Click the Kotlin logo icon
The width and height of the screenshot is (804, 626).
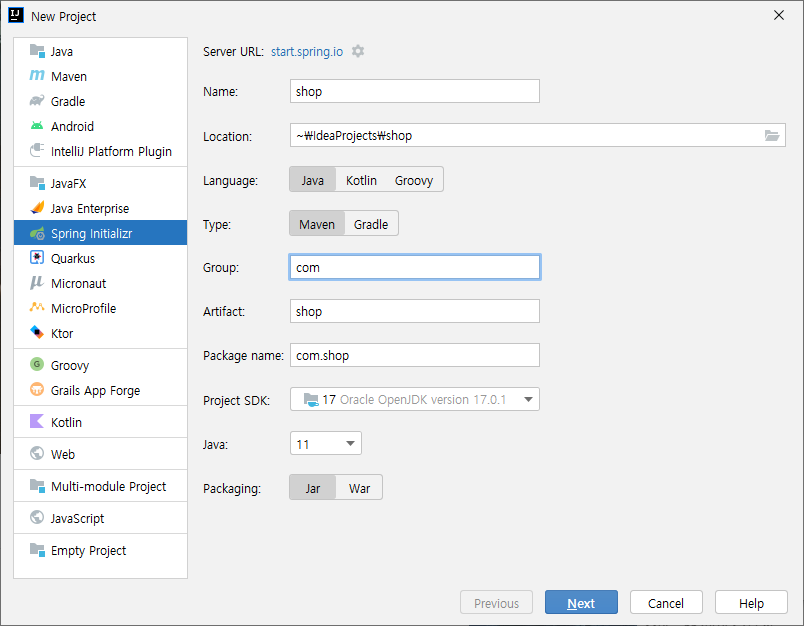[37, 421]
